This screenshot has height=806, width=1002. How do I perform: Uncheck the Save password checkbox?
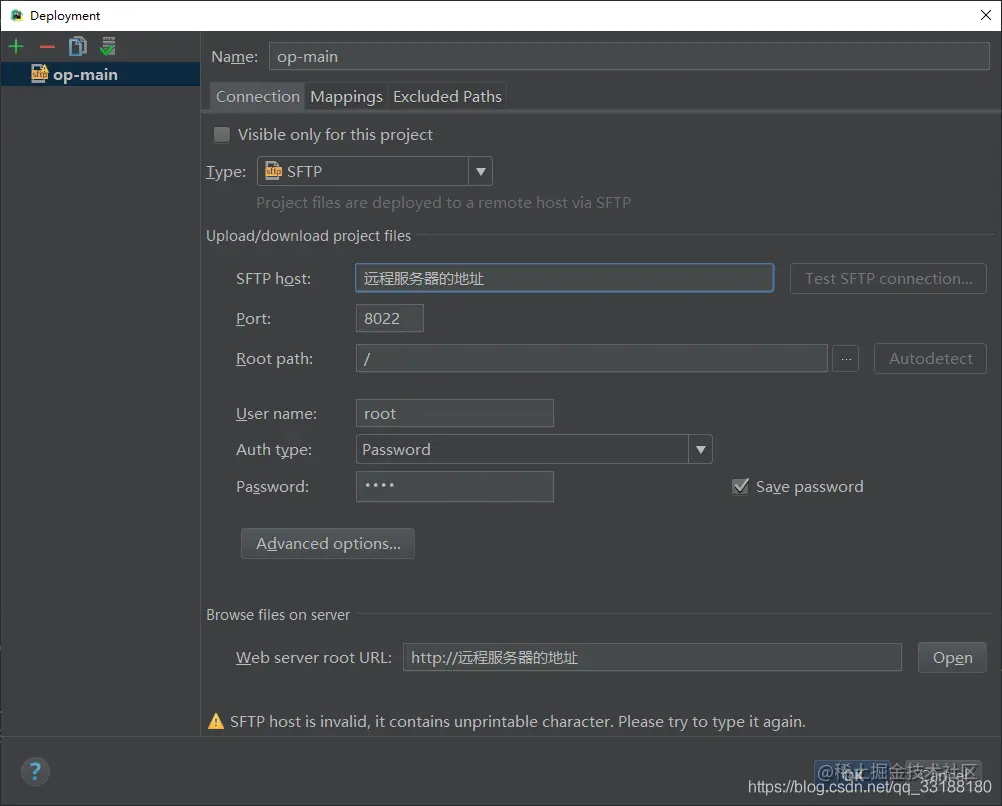click(x=740, y=486)
